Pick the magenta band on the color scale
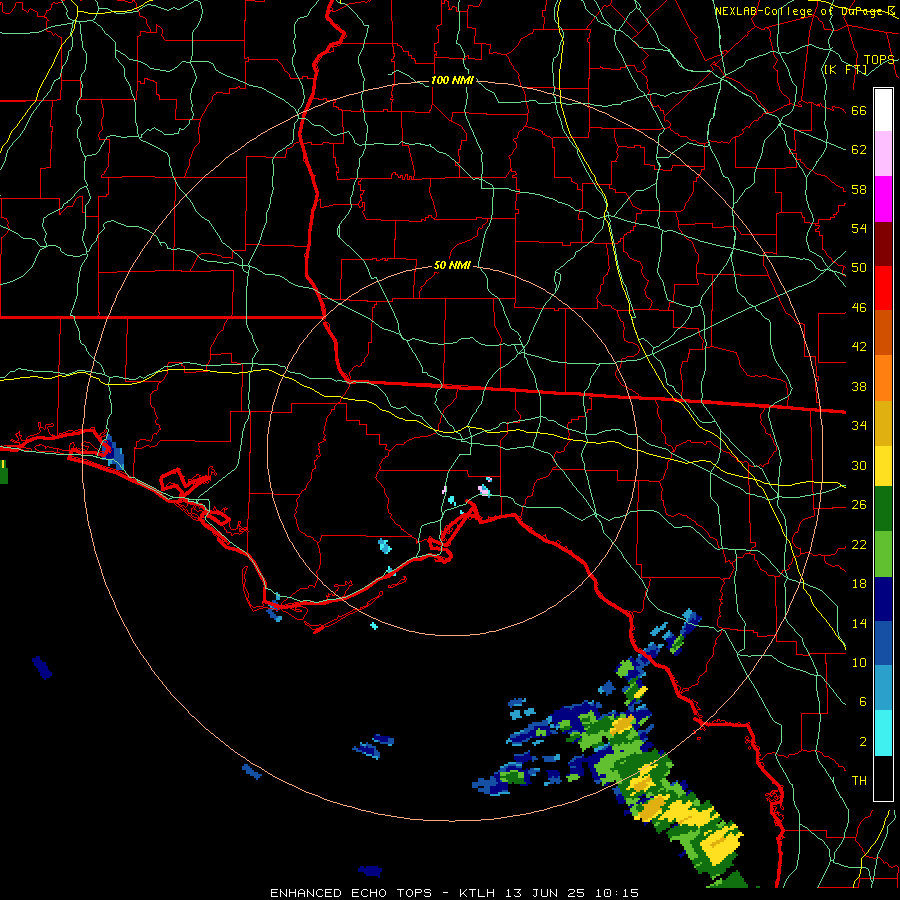The width and height of the screenshot is (900, 900). (x=883, y=199)
